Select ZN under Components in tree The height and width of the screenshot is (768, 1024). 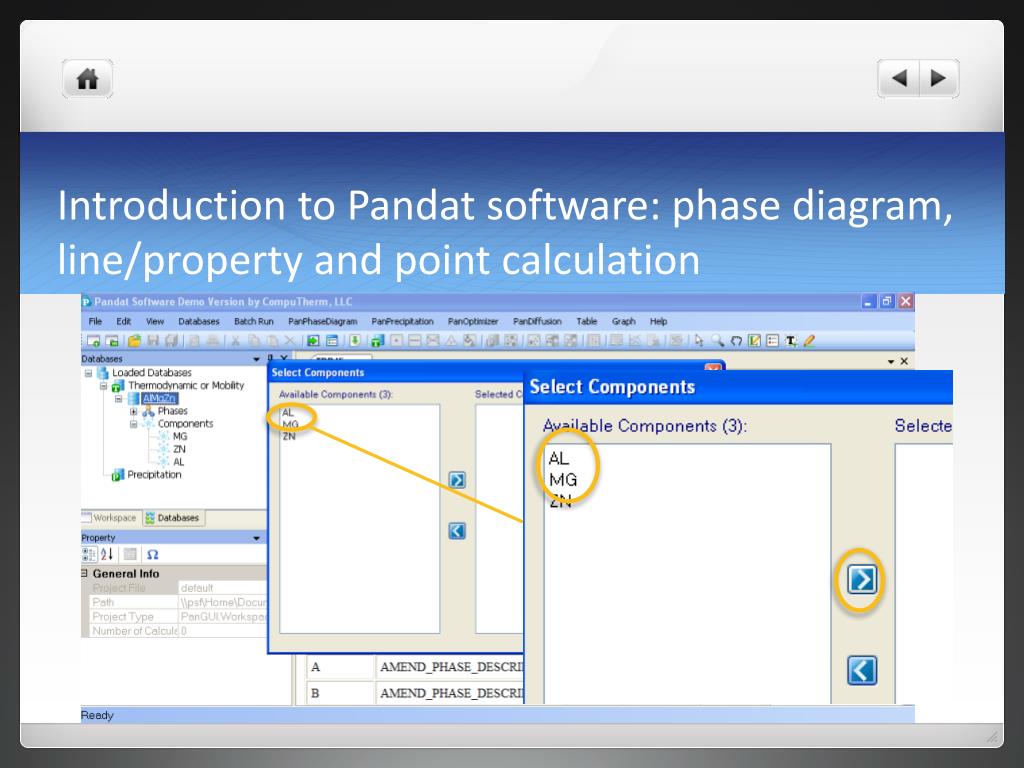pos(179,449)
